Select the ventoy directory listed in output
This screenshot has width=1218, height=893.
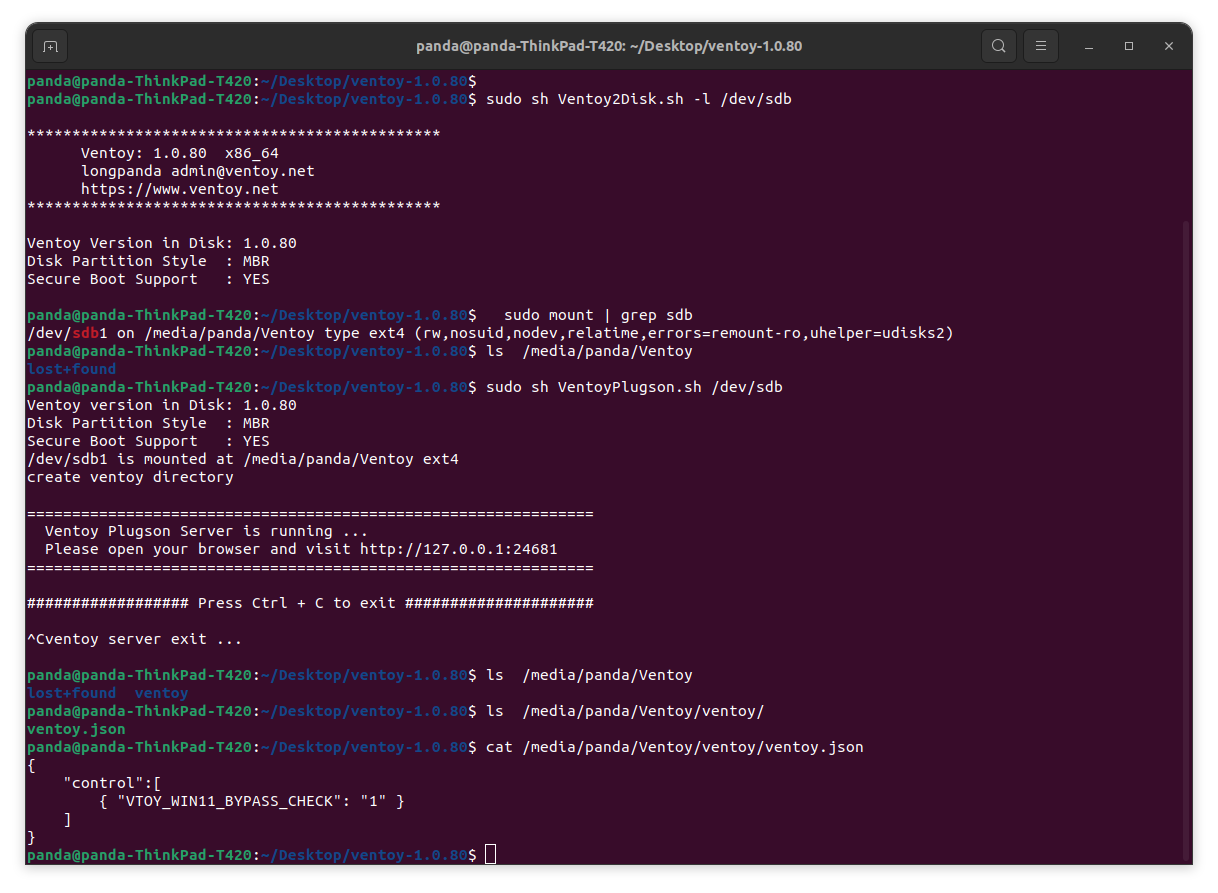coord(161,692)
